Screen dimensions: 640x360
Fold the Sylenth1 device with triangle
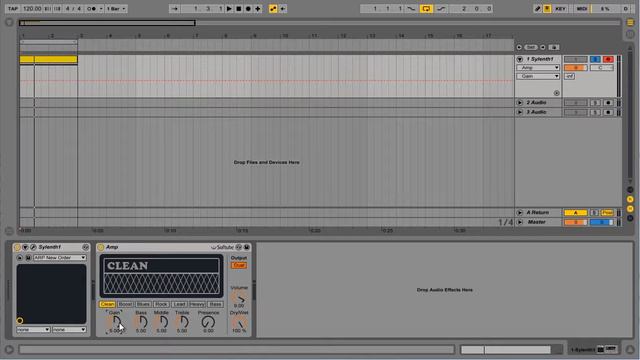click(x=25, y=247)
